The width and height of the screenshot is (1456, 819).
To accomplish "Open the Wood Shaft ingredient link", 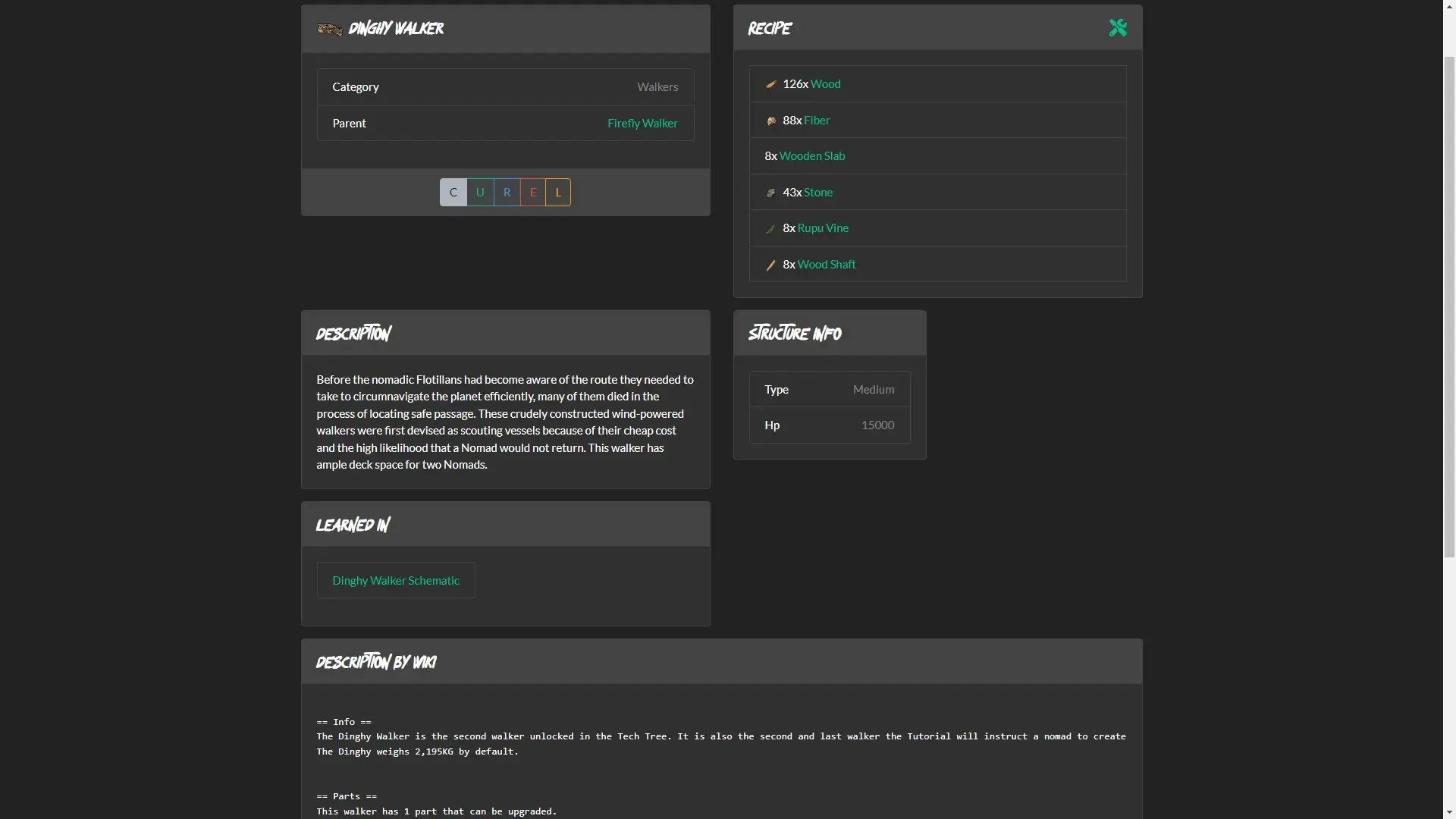I will 827,264.
